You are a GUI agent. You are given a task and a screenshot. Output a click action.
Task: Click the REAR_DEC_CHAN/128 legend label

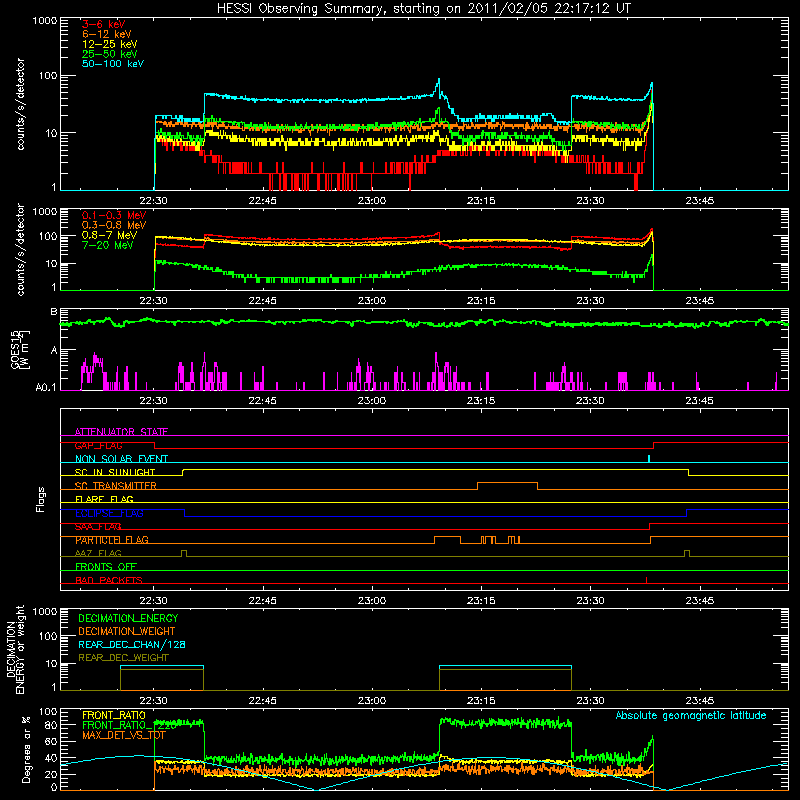(132, 644)
